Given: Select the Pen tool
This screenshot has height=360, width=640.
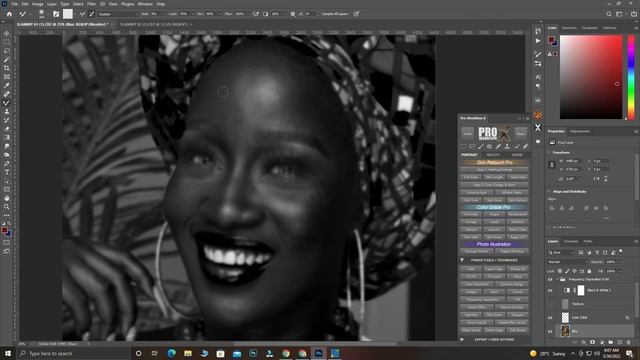Looking at the screenshot, I should tap(7, 163).
